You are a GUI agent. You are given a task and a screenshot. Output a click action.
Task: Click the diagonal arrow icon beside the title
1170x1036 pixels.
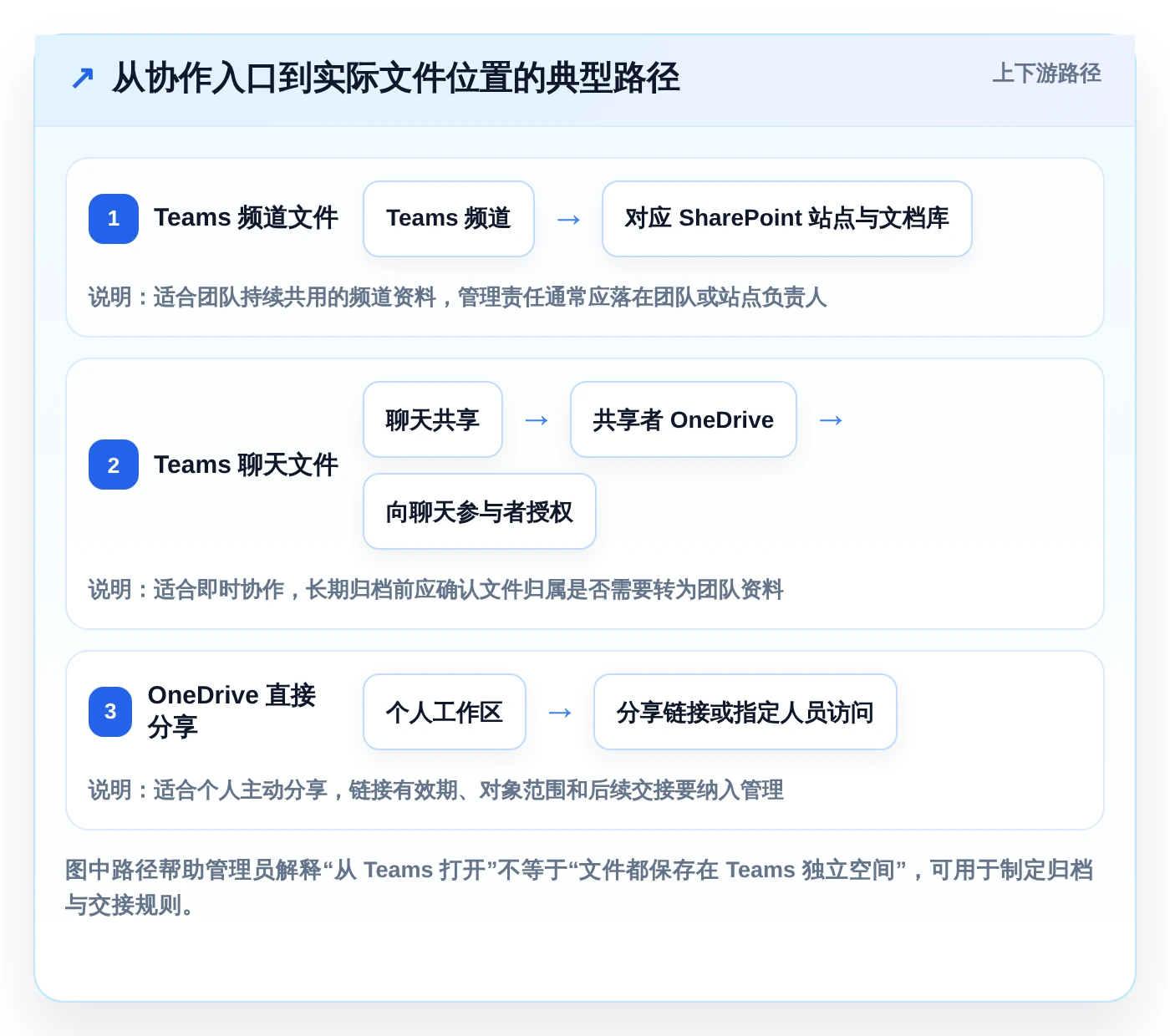click(x=82, y=79)
